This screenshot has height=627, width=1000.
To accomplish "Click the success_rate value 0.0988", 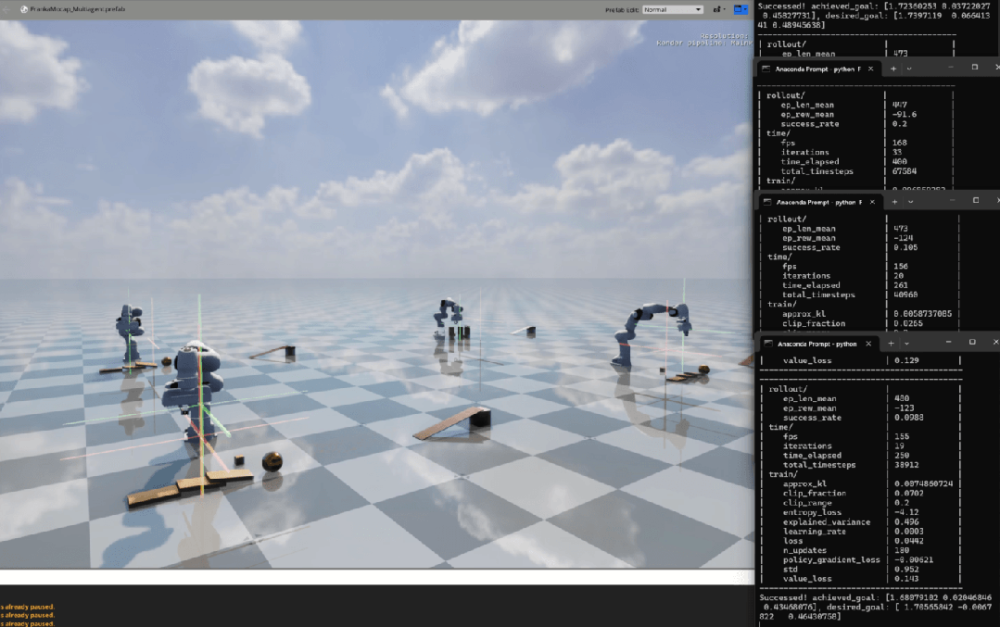I will click(909, 418).
